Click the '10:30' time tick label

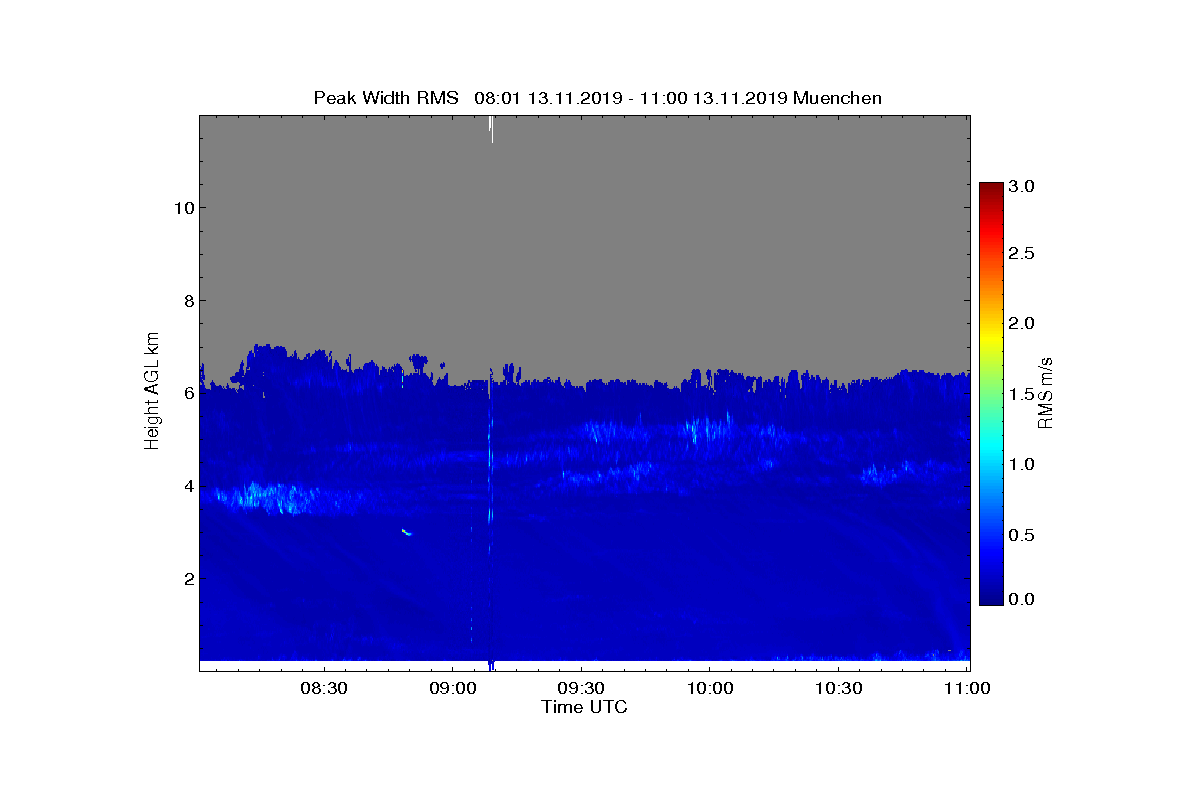coord(839,689)
